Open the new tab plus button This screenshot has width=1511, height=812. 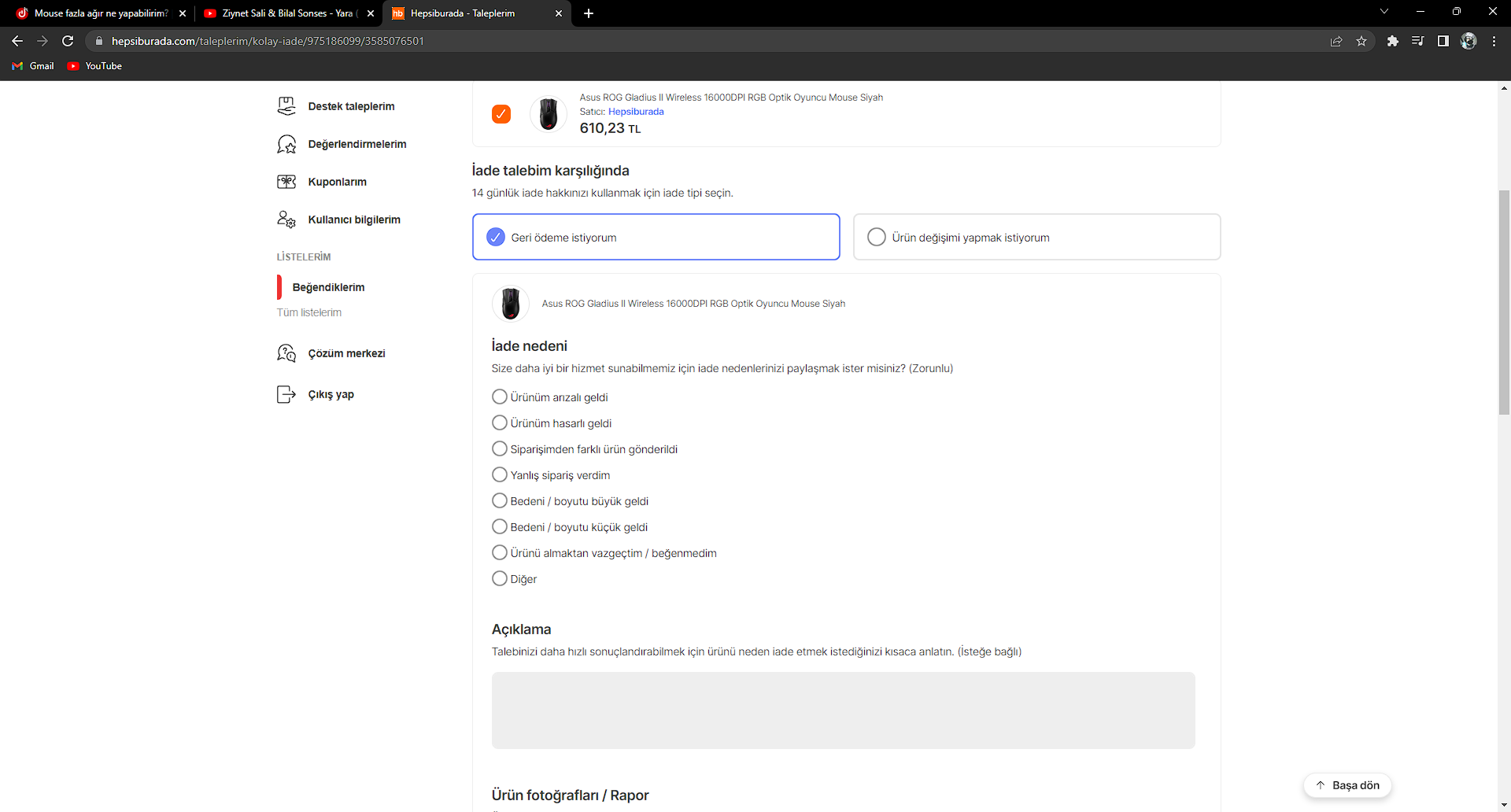[x=589, y=13]
